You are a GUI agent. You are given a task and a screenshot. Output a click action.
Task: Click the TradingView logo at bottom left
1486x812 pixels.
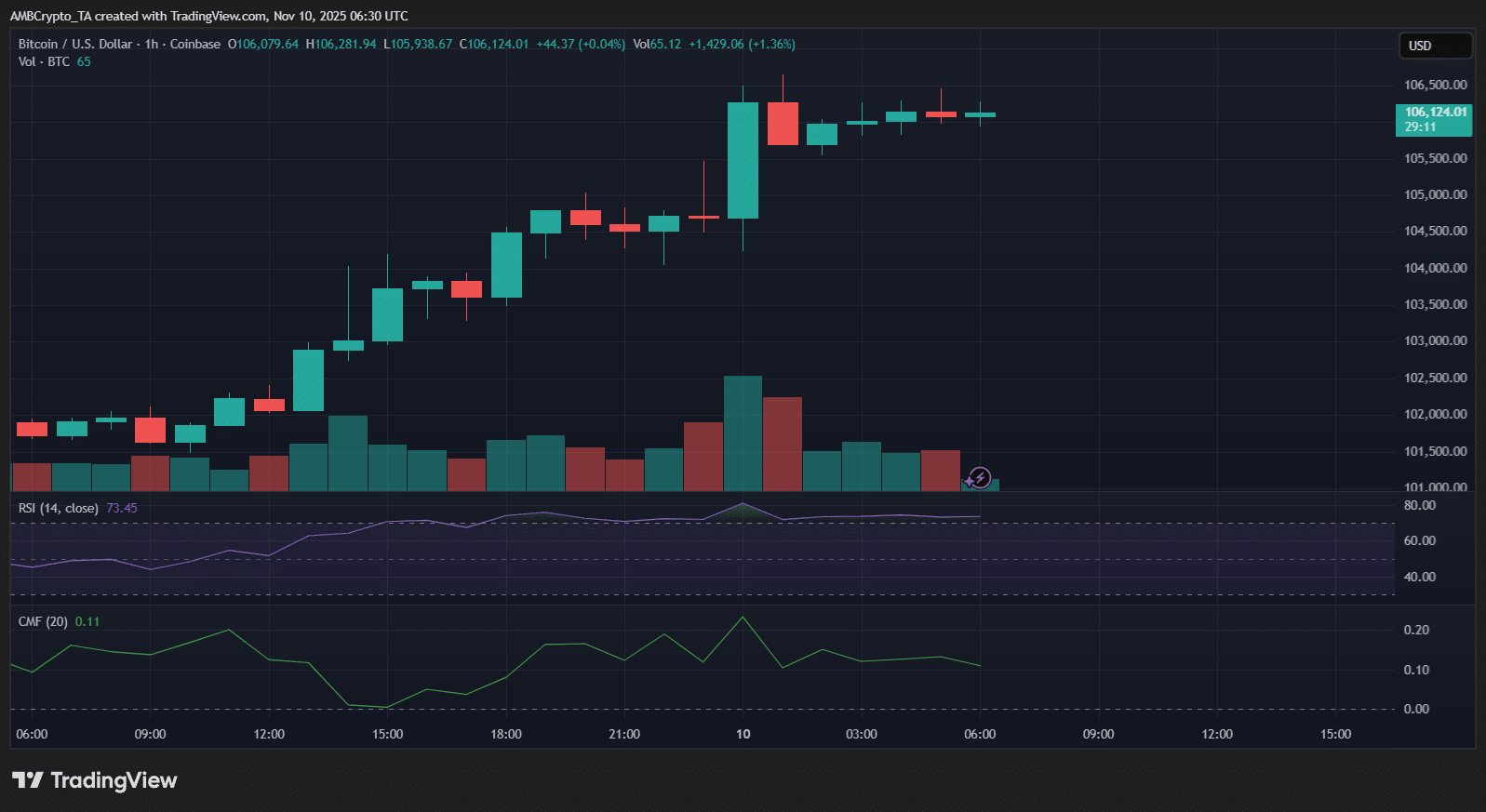94,780
